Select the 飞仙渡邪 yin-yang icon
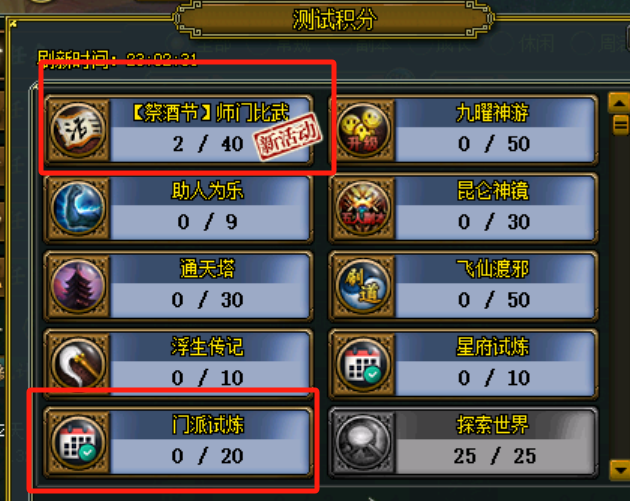This screenshot has height=501, width=630. tap(364, 286)
